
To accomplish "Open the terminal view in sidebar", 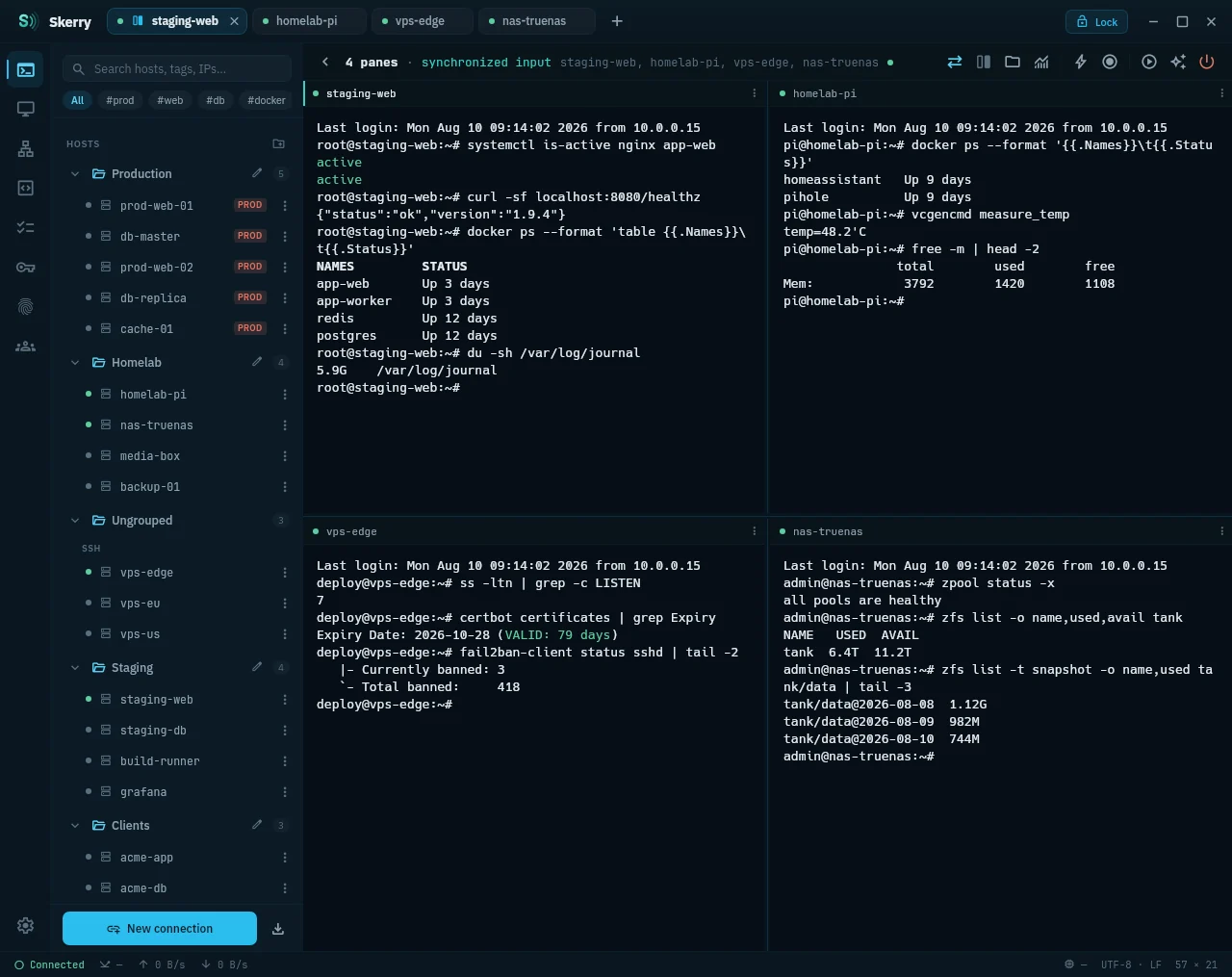I will click(26, 69).
